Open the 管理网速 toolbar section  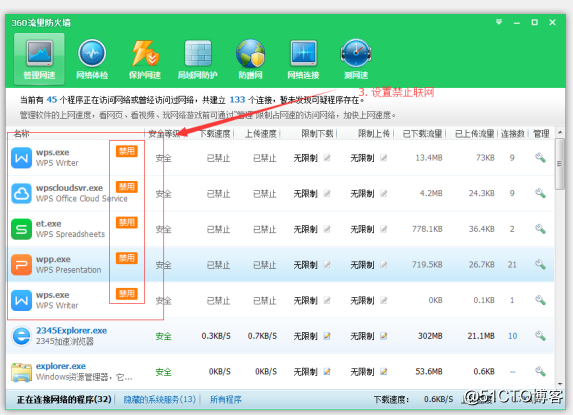(x=39, y=59)
